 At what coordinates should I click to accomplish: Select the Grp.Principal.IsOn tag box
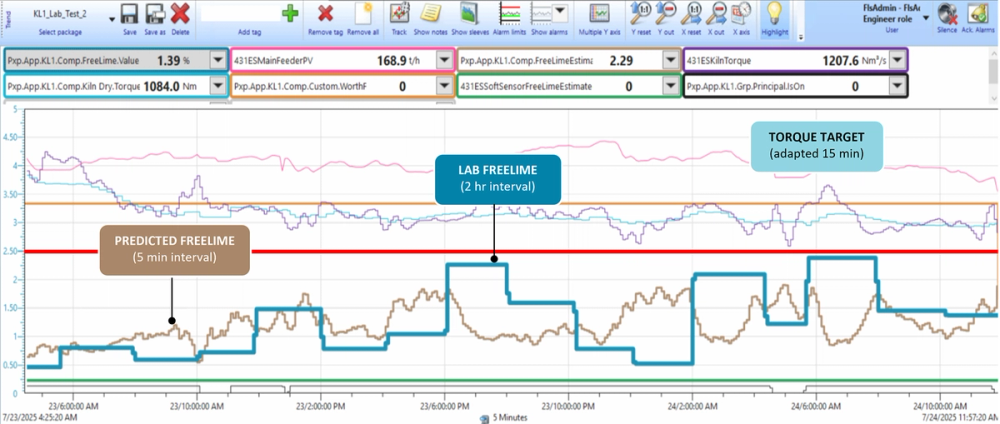coord(795,85)
